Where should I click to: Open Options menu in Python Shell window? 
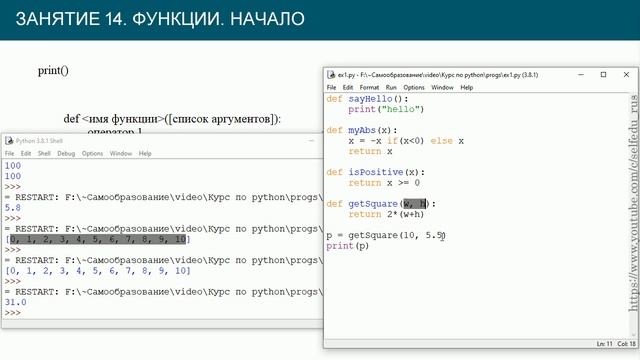point(92,153)
